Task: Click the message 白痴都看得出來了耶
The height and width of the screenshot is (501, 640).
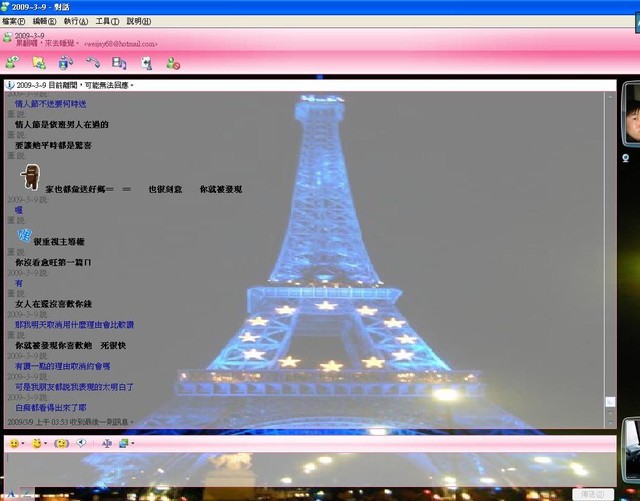Action: (51, 407)
